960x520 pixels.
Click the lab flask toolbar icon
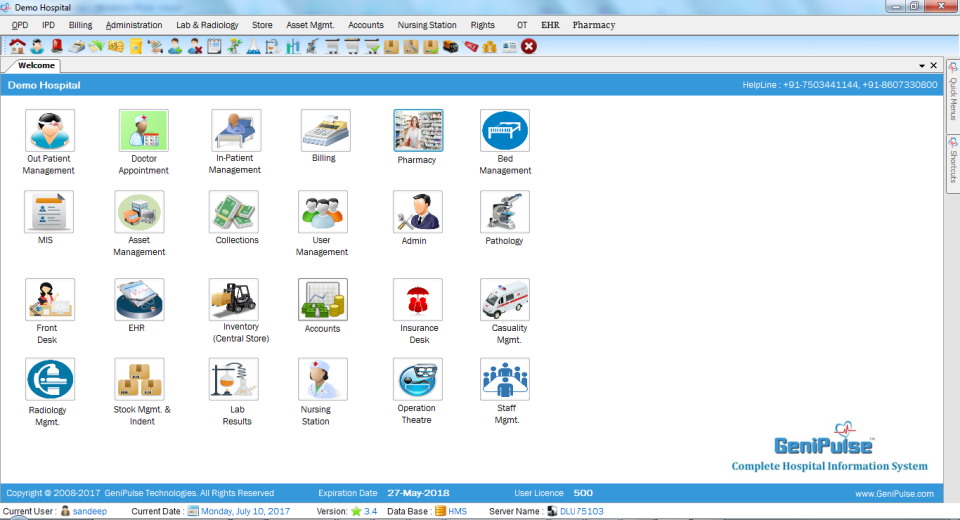tap(253, 46)
